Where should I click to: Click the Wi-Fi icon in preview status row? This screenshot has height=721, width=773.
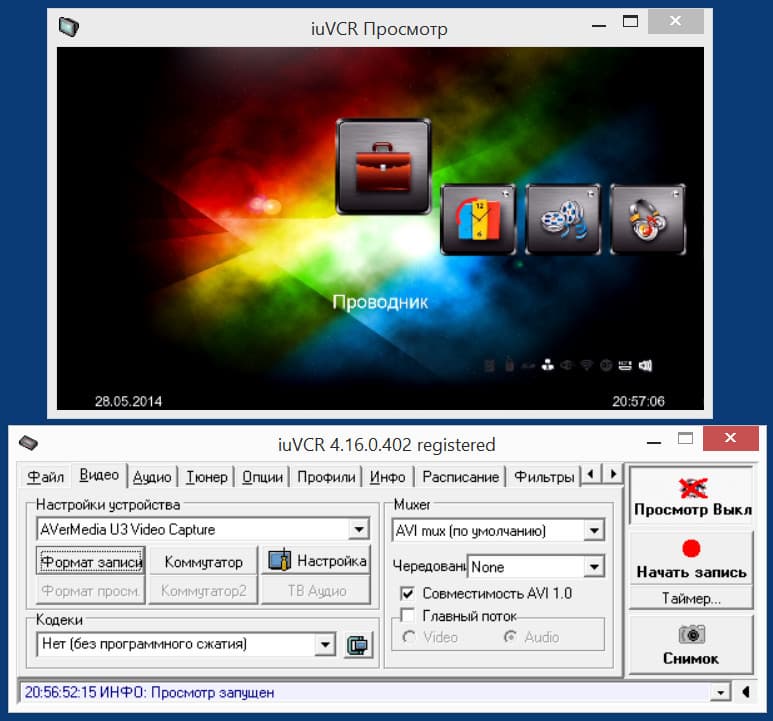point(586,365)
